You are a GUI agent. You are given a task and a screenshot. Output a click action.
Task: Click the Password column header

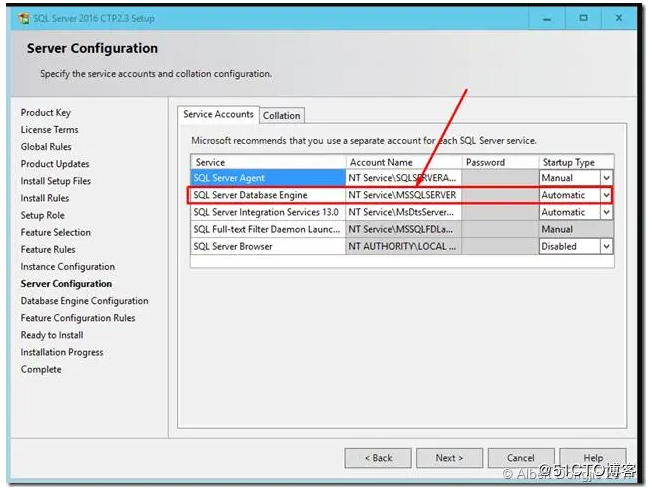(500, 162)
